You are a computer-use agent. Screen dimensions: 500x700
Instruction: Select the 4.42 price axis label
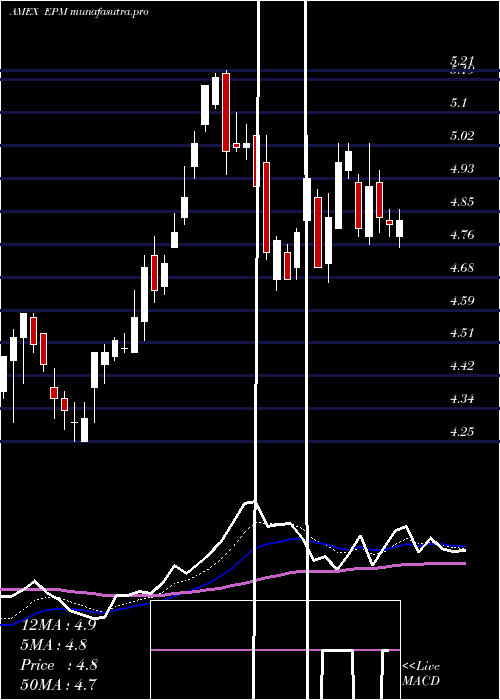[462, 366]
